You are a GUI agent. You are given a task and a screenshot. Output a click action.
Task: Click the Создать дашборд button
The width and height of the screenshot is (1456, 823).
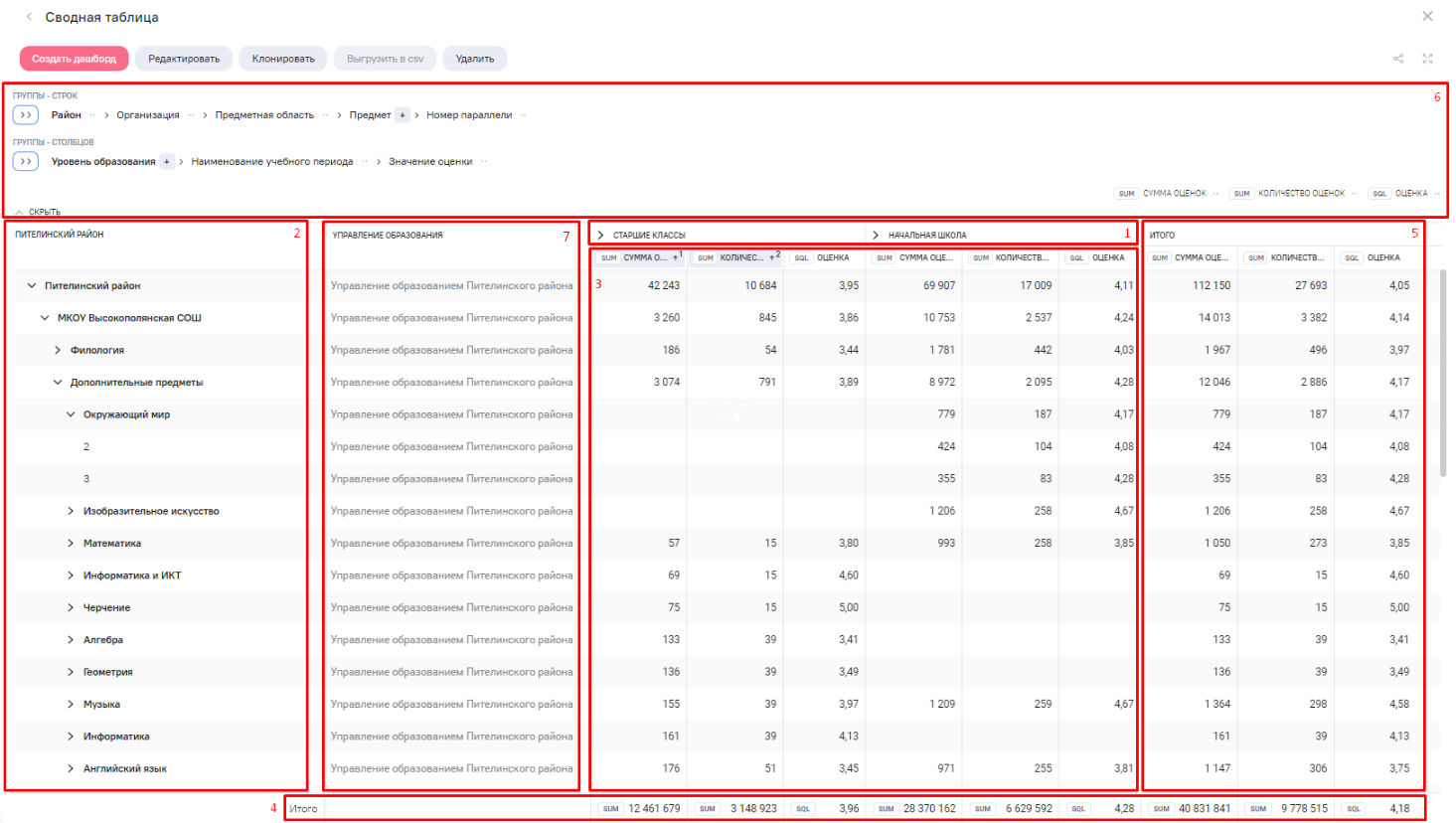tap(74, 59)
